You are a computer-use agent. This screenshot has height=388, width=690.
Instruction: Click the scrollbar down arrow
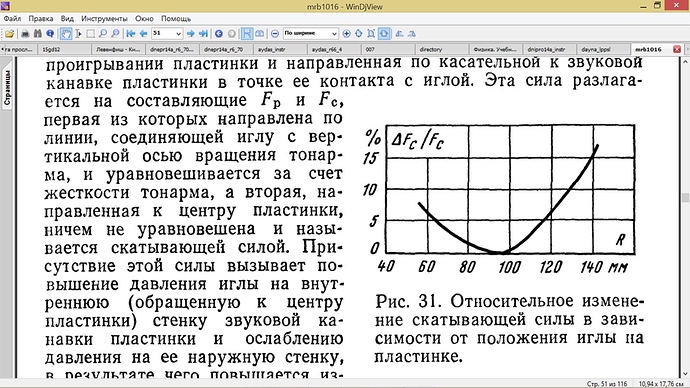685,374
